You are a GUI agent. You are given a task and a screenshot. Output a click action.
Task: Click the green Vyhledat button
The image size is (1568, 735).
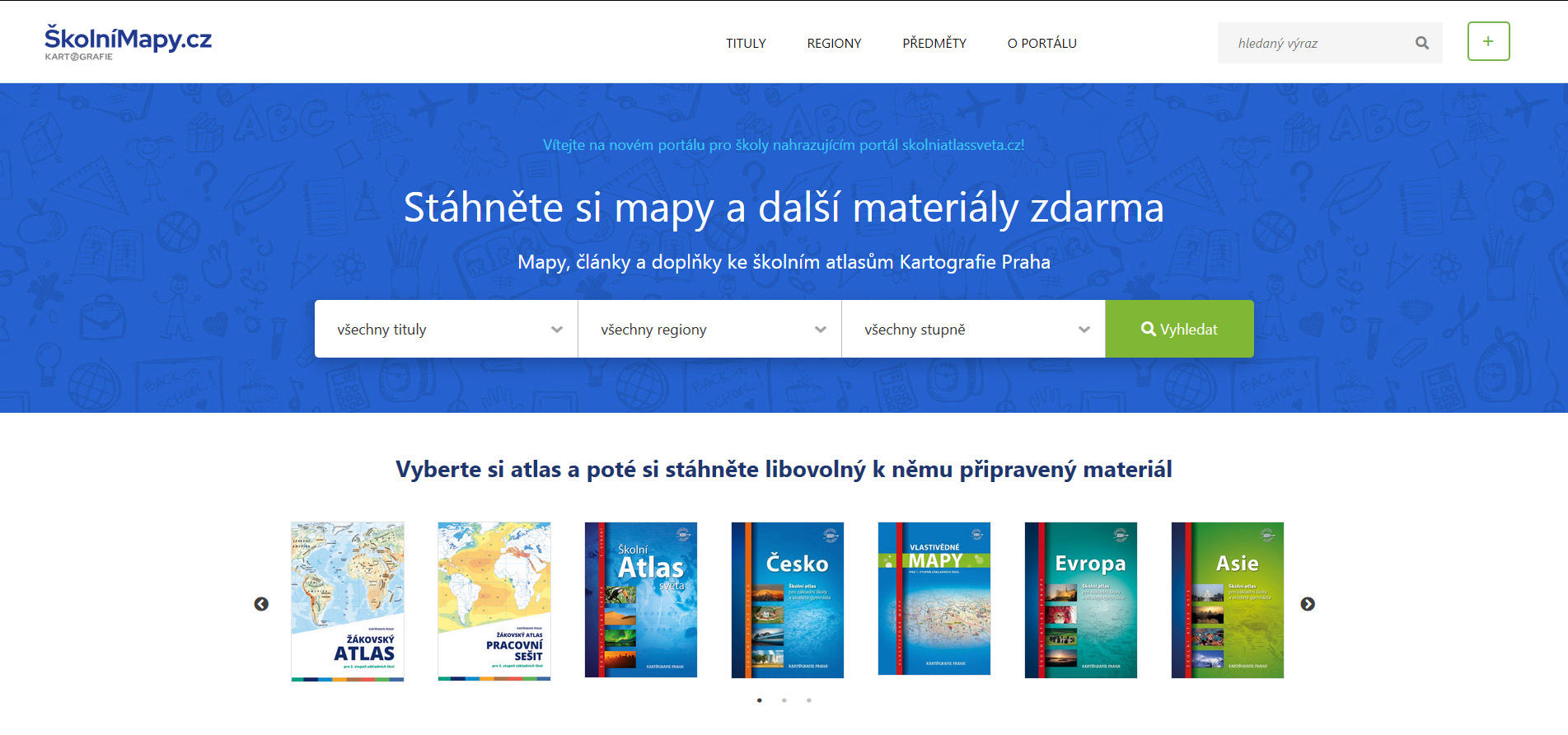(x=1179, y=329)
